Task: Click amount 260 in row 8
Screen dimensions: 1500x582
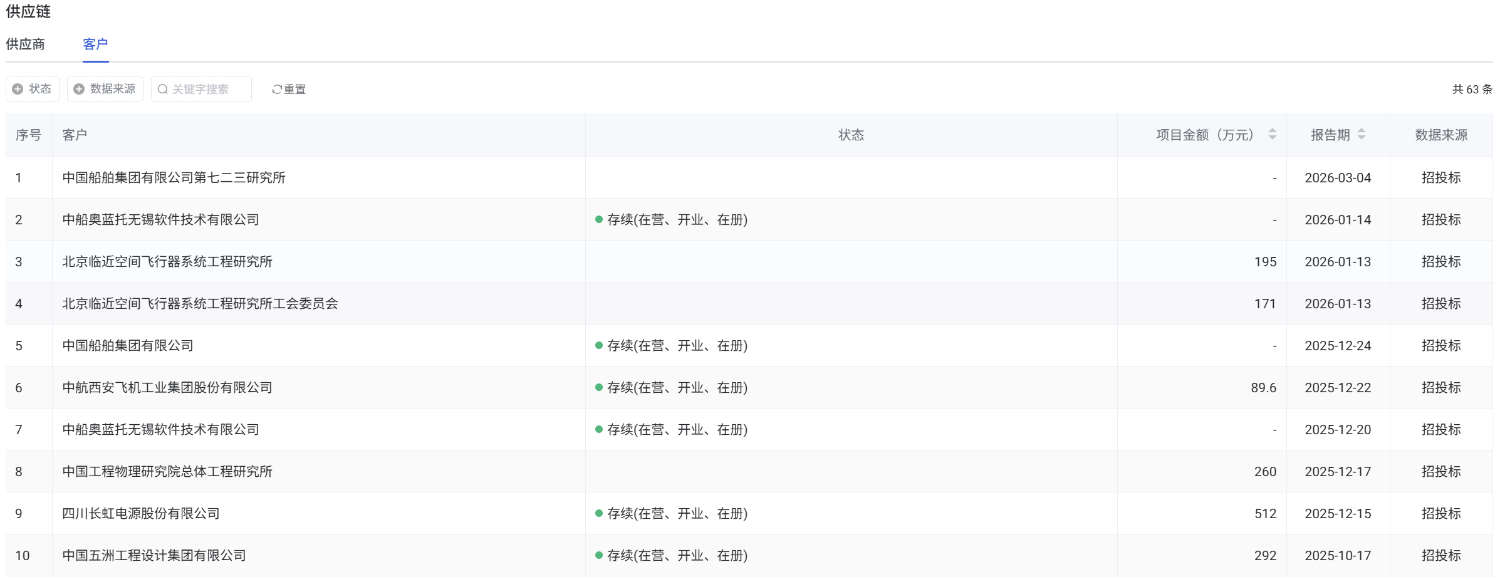Action: (1265, 472)
